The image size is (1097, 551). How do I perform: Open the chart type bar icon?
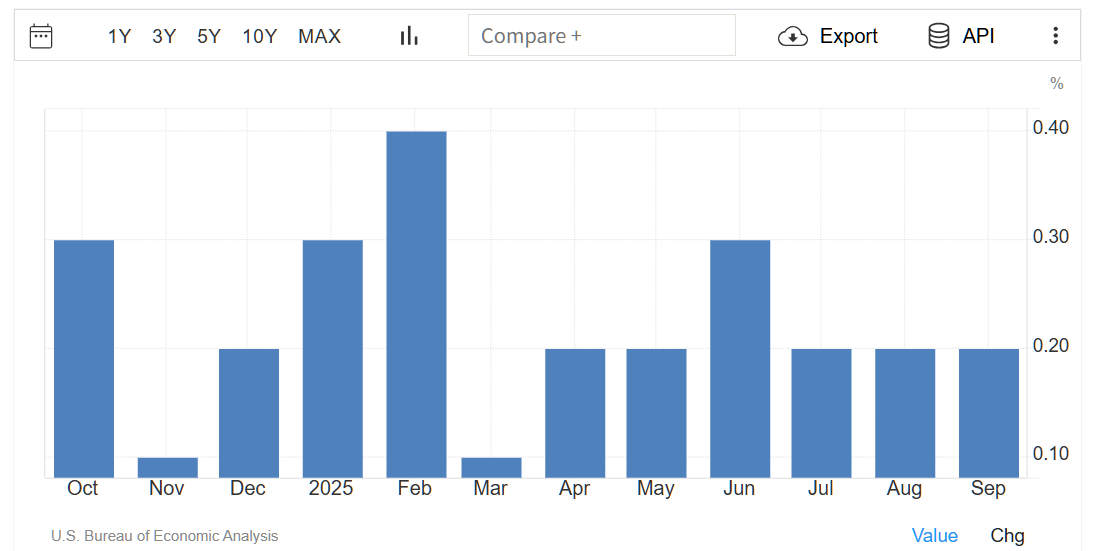(408, 36)
